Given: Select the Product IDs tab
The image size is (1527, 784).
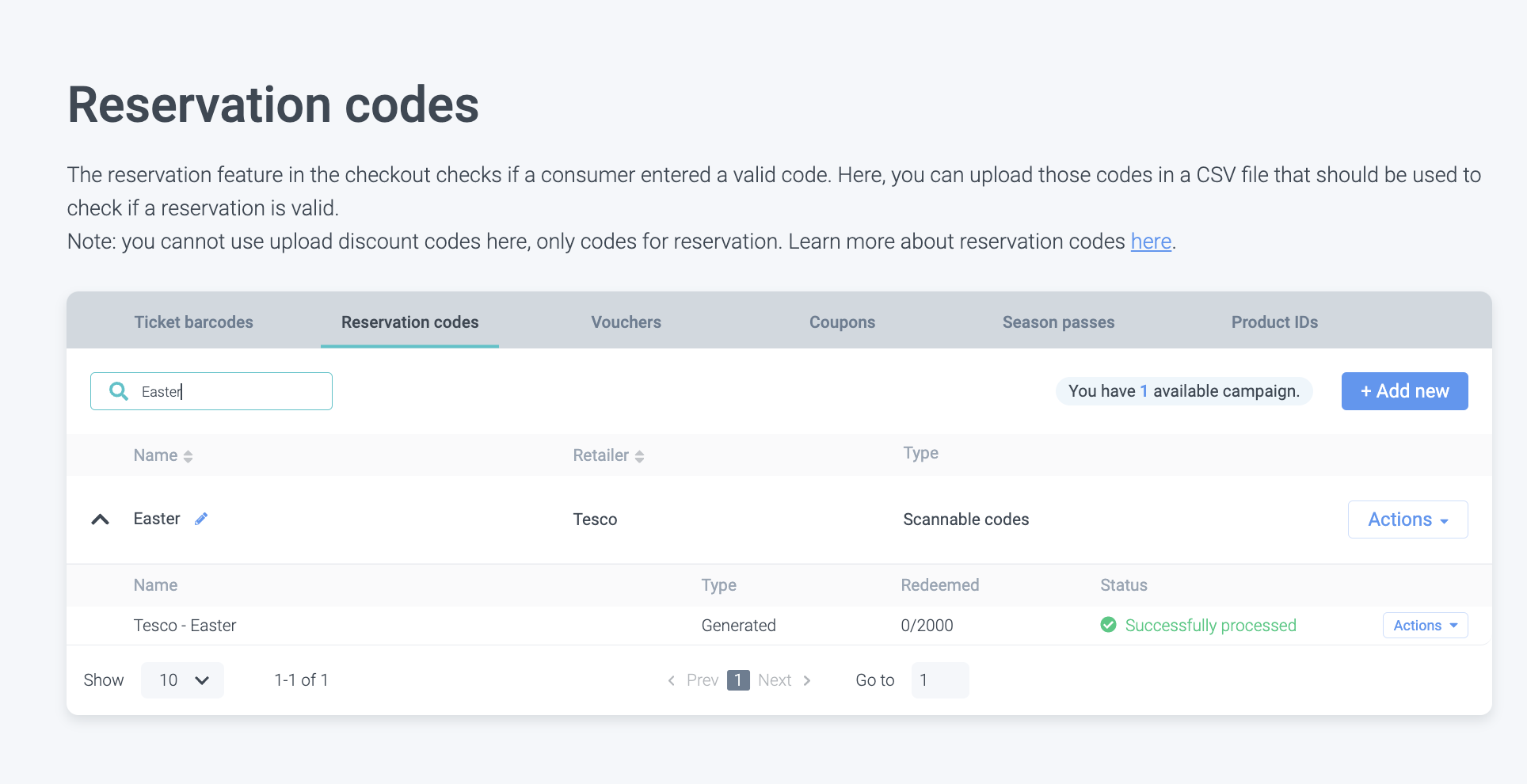Looking at the screenshot, I should [1274, 322].
